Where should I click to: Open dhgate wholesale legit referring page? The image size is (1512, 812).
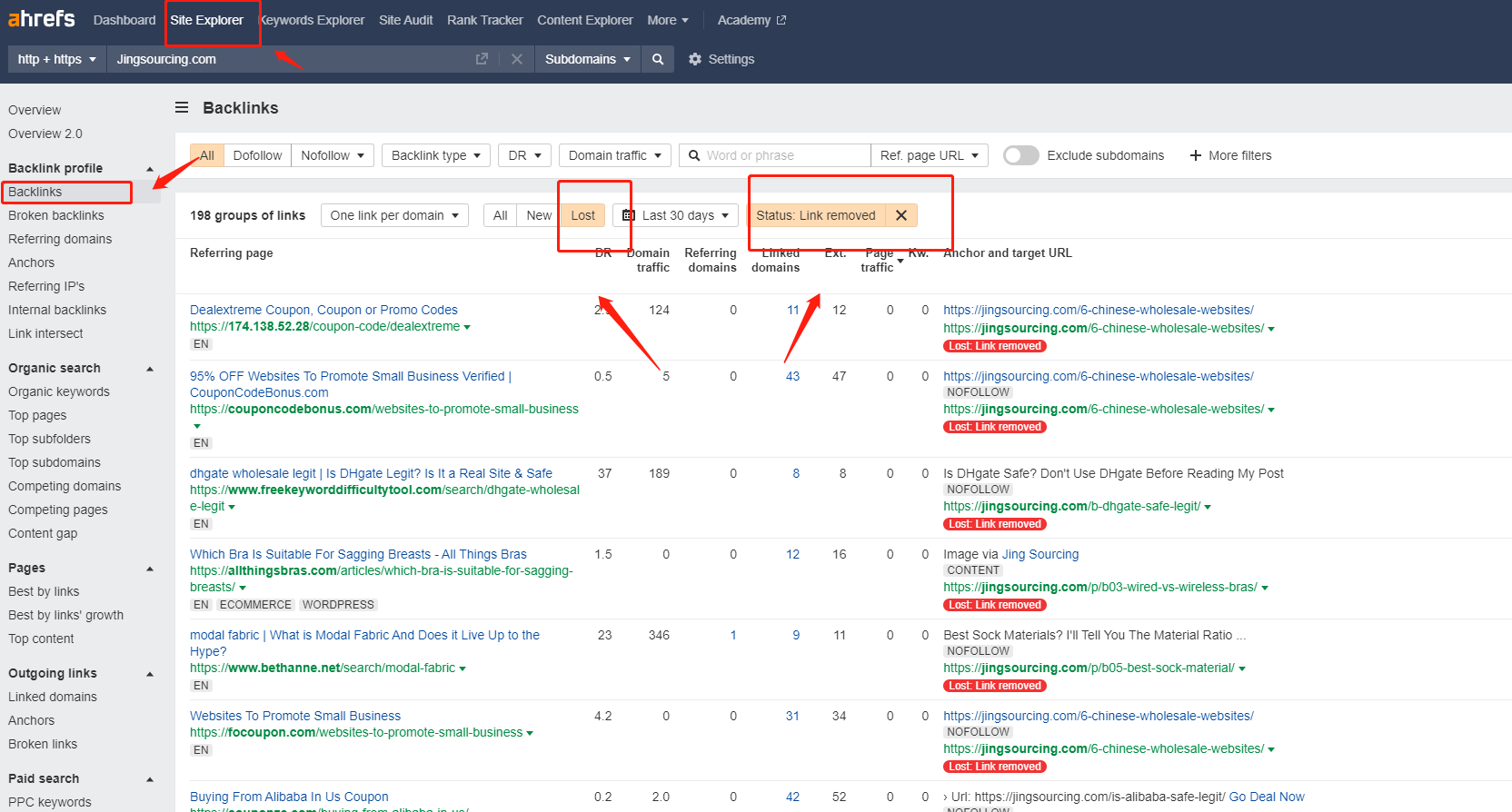(371, 473)
